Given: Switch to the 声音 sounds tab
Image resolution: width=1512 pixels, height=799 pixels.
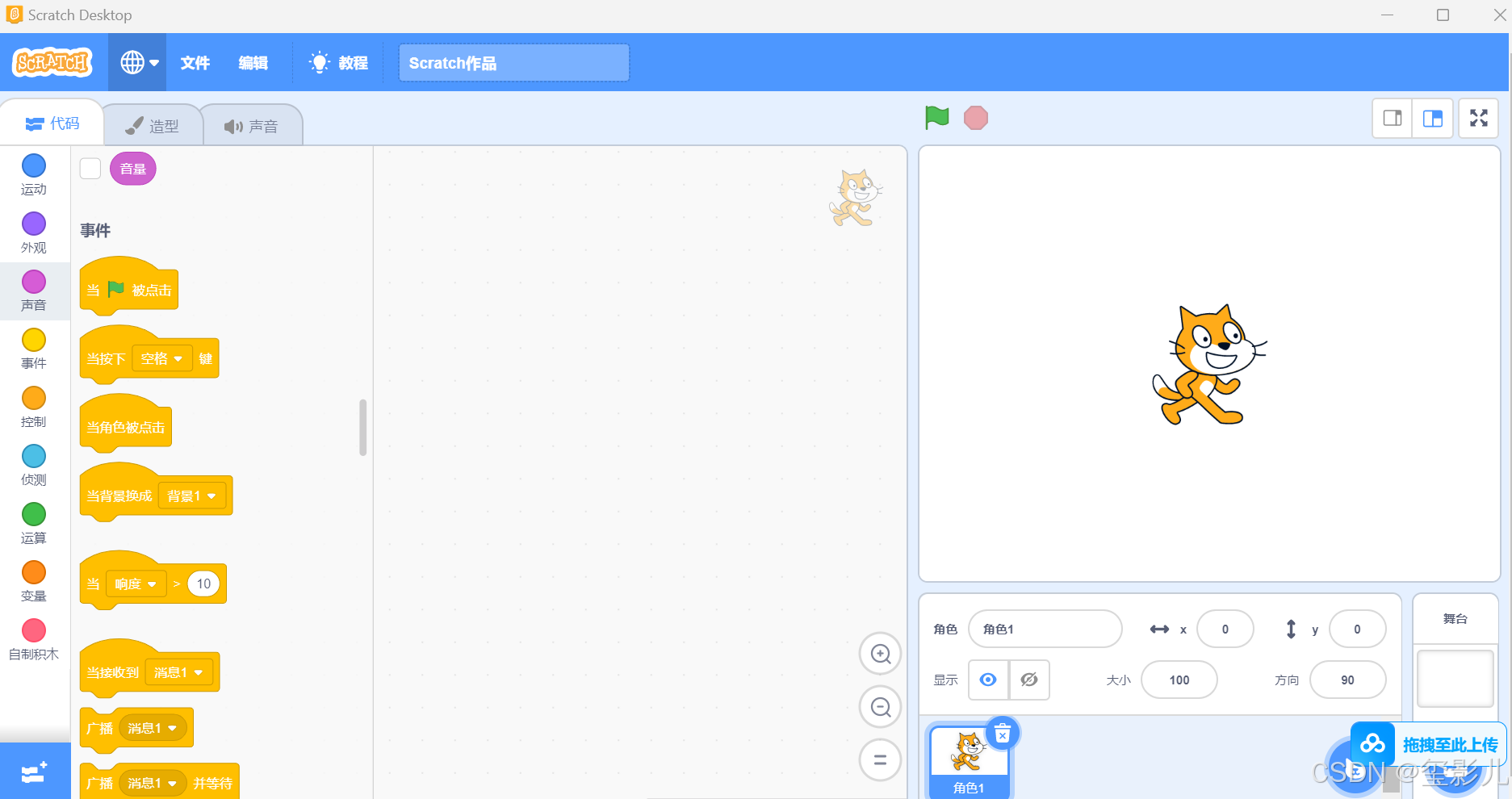Looking at the screenshot, I should 251,126.
